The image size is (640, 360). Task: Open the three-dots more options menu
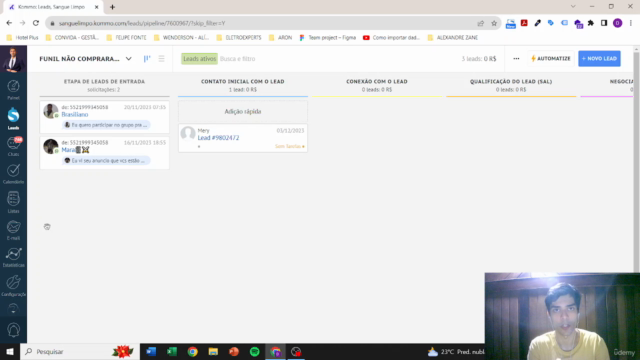coord(516,59)
